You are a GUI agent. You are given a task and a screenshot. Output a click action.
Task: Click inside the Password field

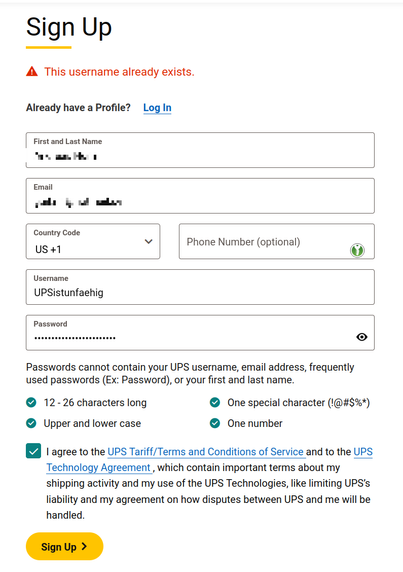coord(200,333)
